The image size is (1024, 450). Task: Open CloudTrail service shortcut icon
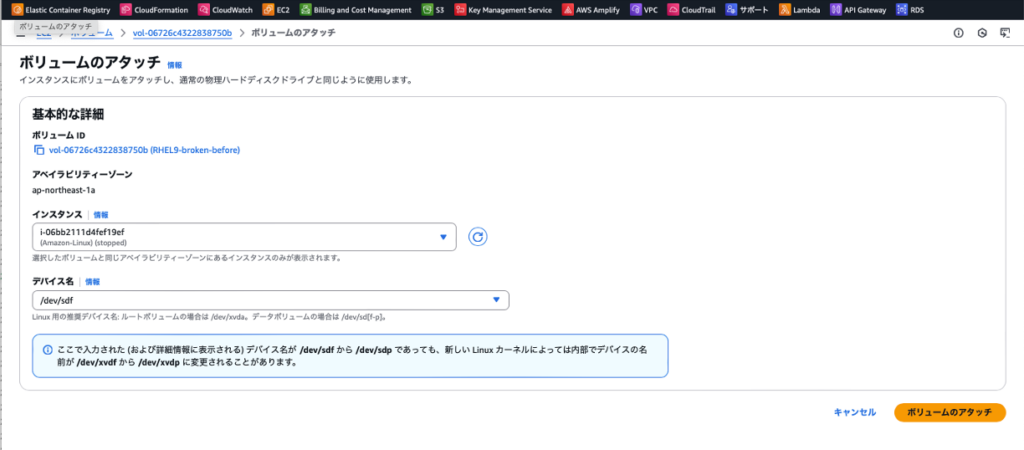pyautogui.click(x=673, y=10)
